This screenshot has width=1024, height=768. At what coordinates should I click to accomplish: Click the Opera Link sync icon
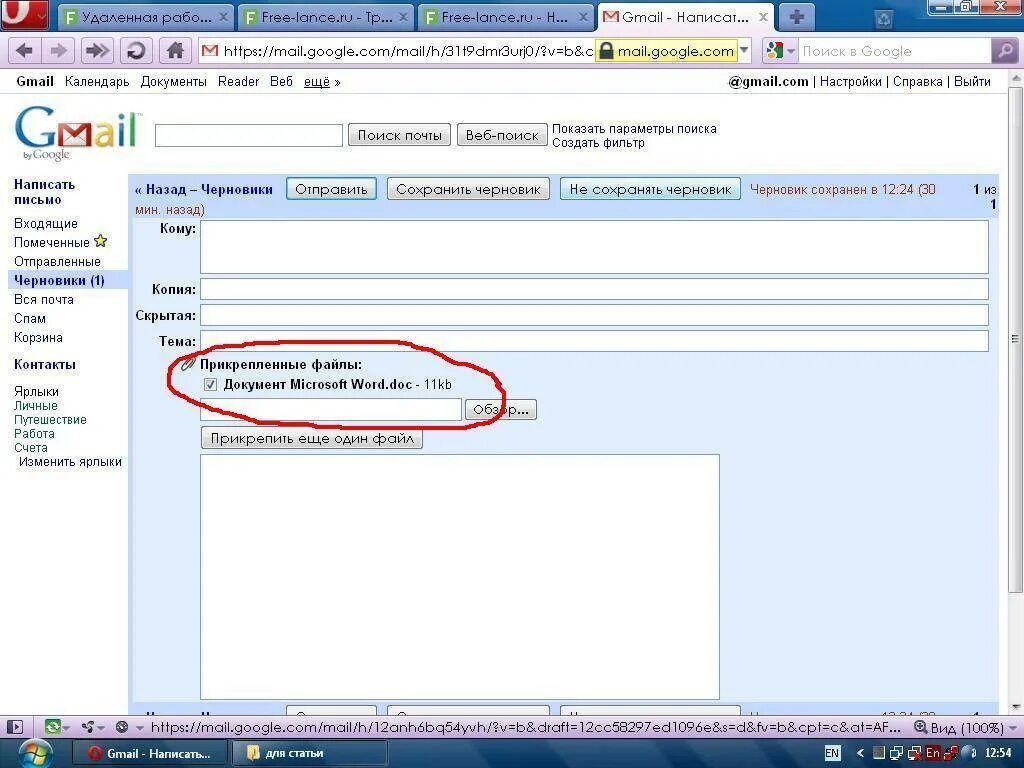coord(52,726)
